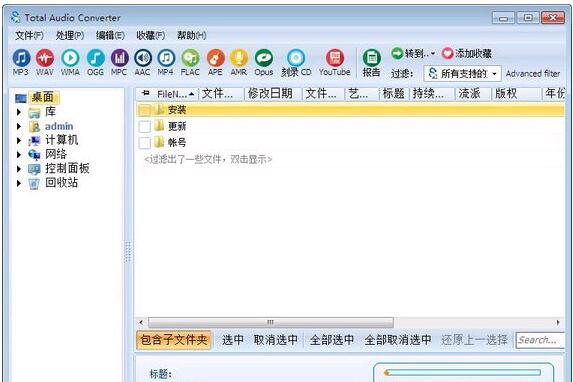Check the box for 更新 folder
The height and width of the screenshot is (382, 573).
click(144, 126)
